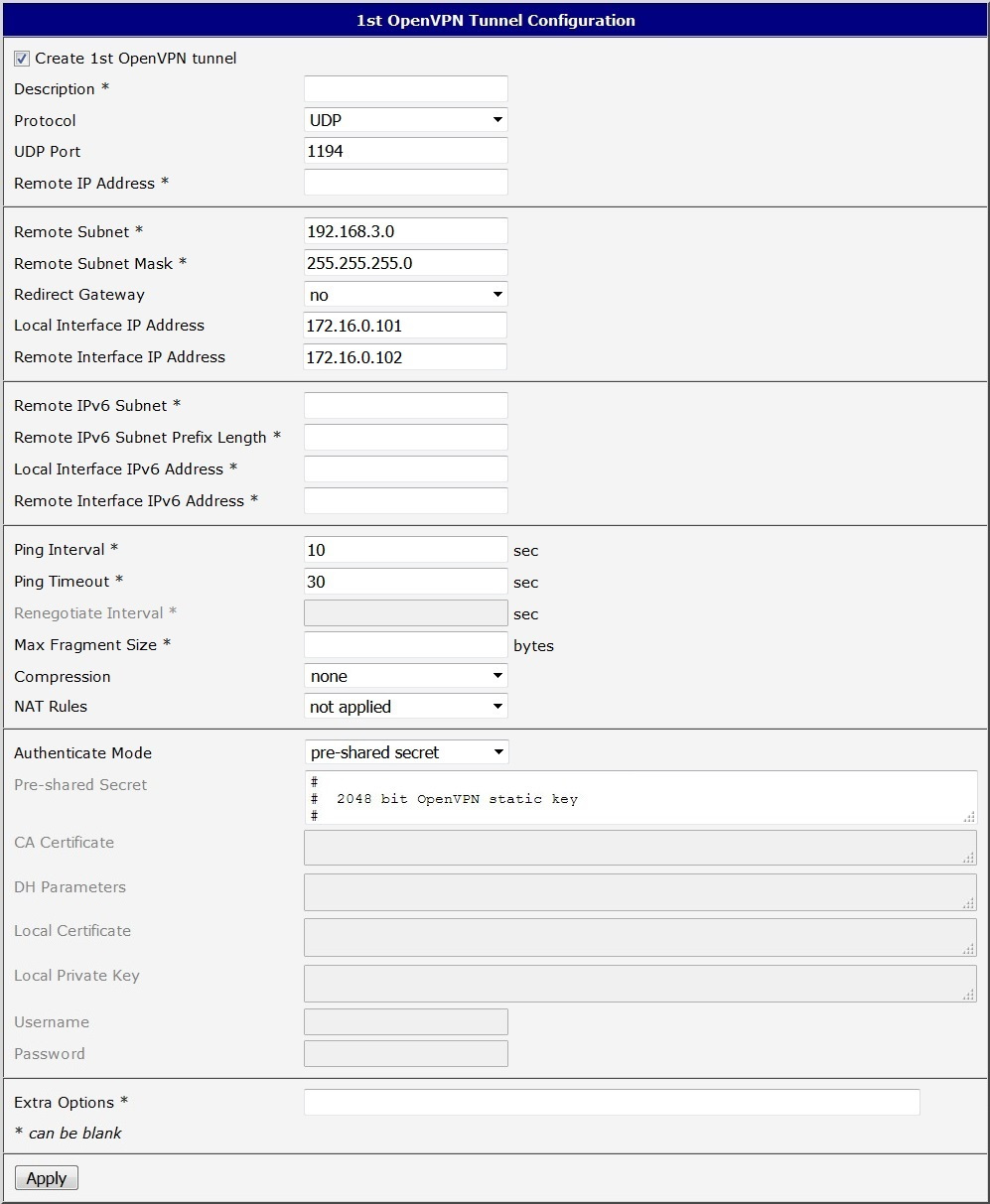Toggle Create 1st OpenVPN tunnel checkbox
The width and height of the screenshot is (990, 1204).
(22, 59)
